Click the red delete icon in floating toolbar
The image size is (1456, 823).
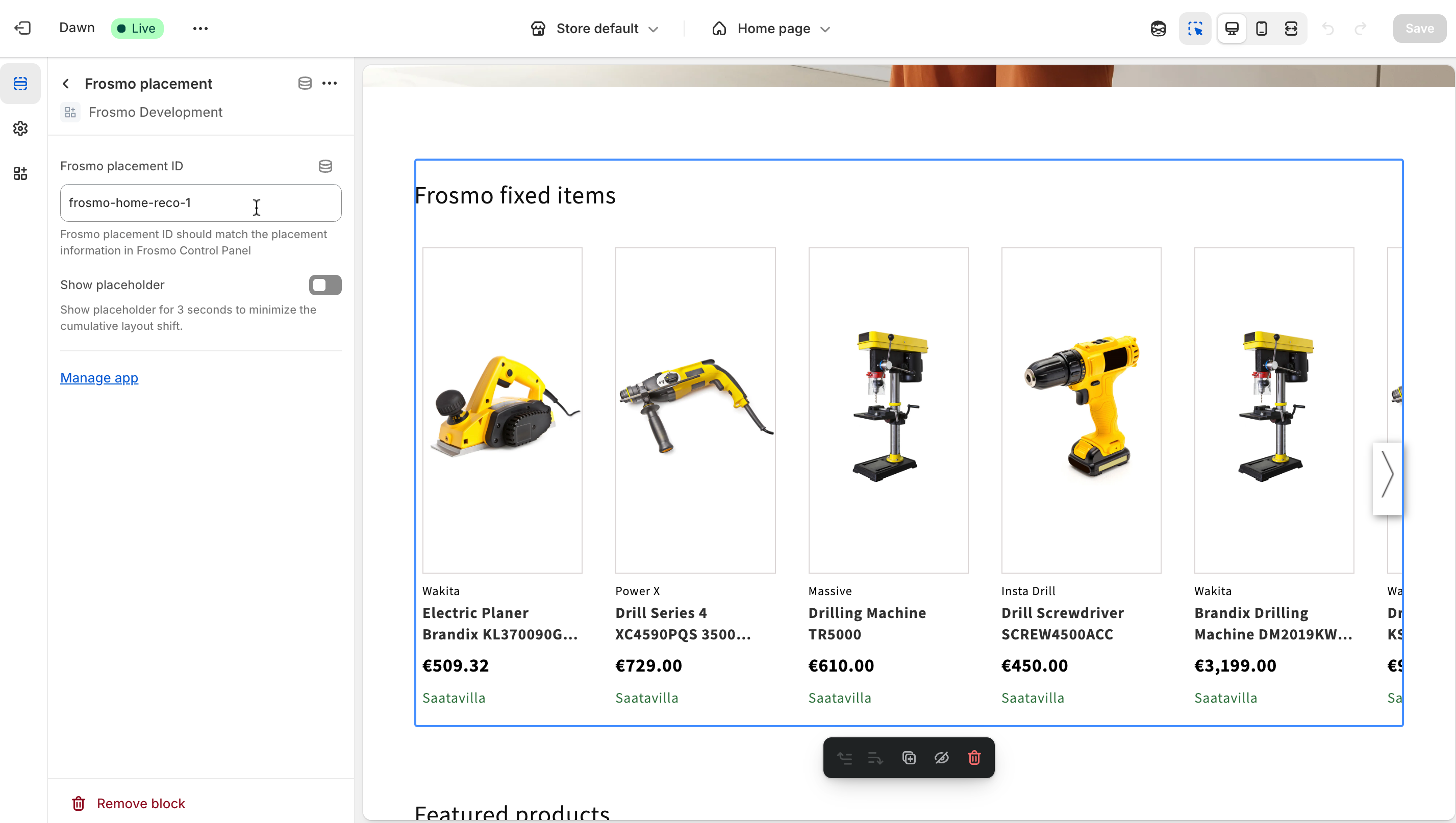(x=974, y=757)
